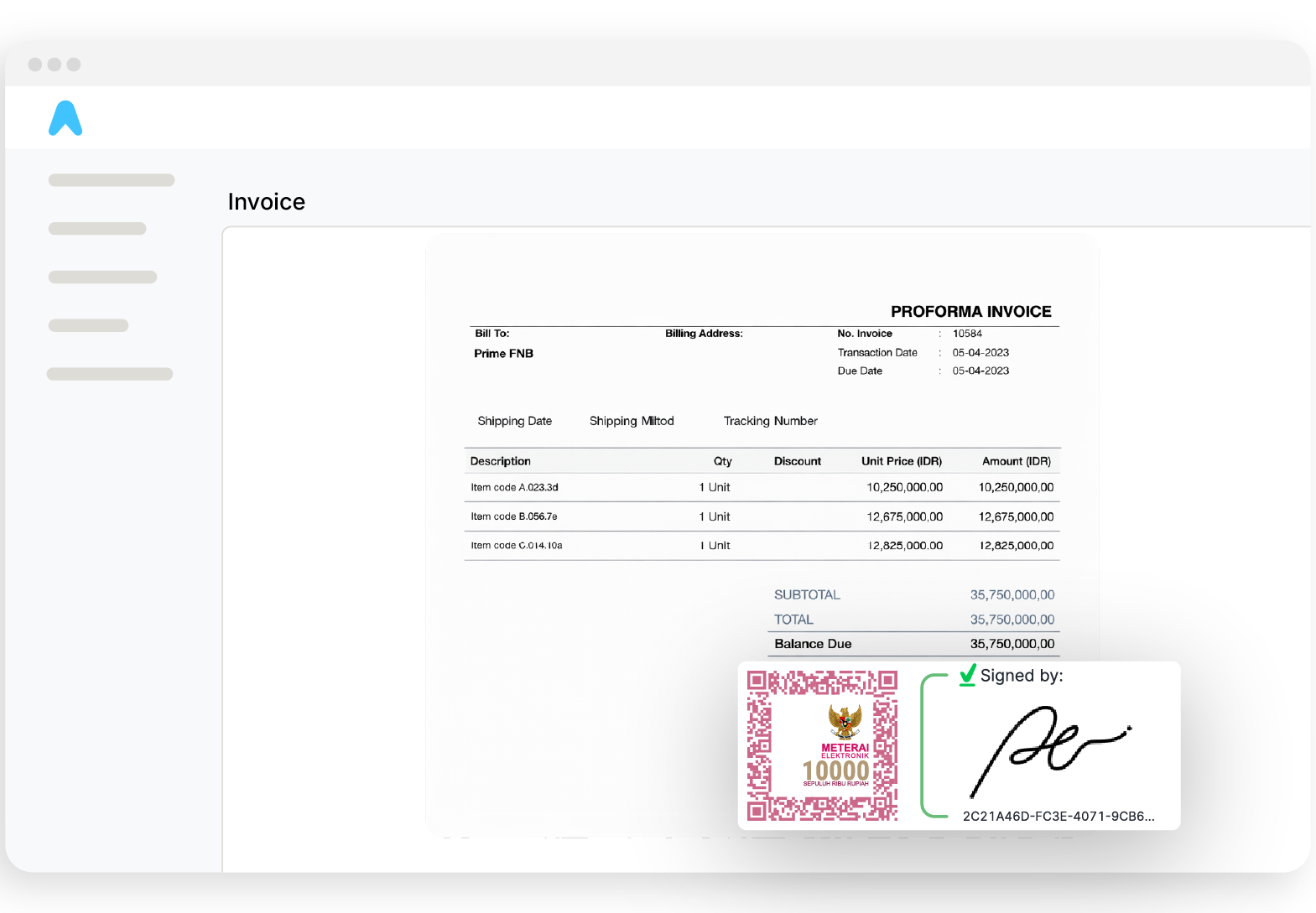The image size is (1316, 913).
Task: Open the bottommost sidebar menu item
Action: pos(110,374)
